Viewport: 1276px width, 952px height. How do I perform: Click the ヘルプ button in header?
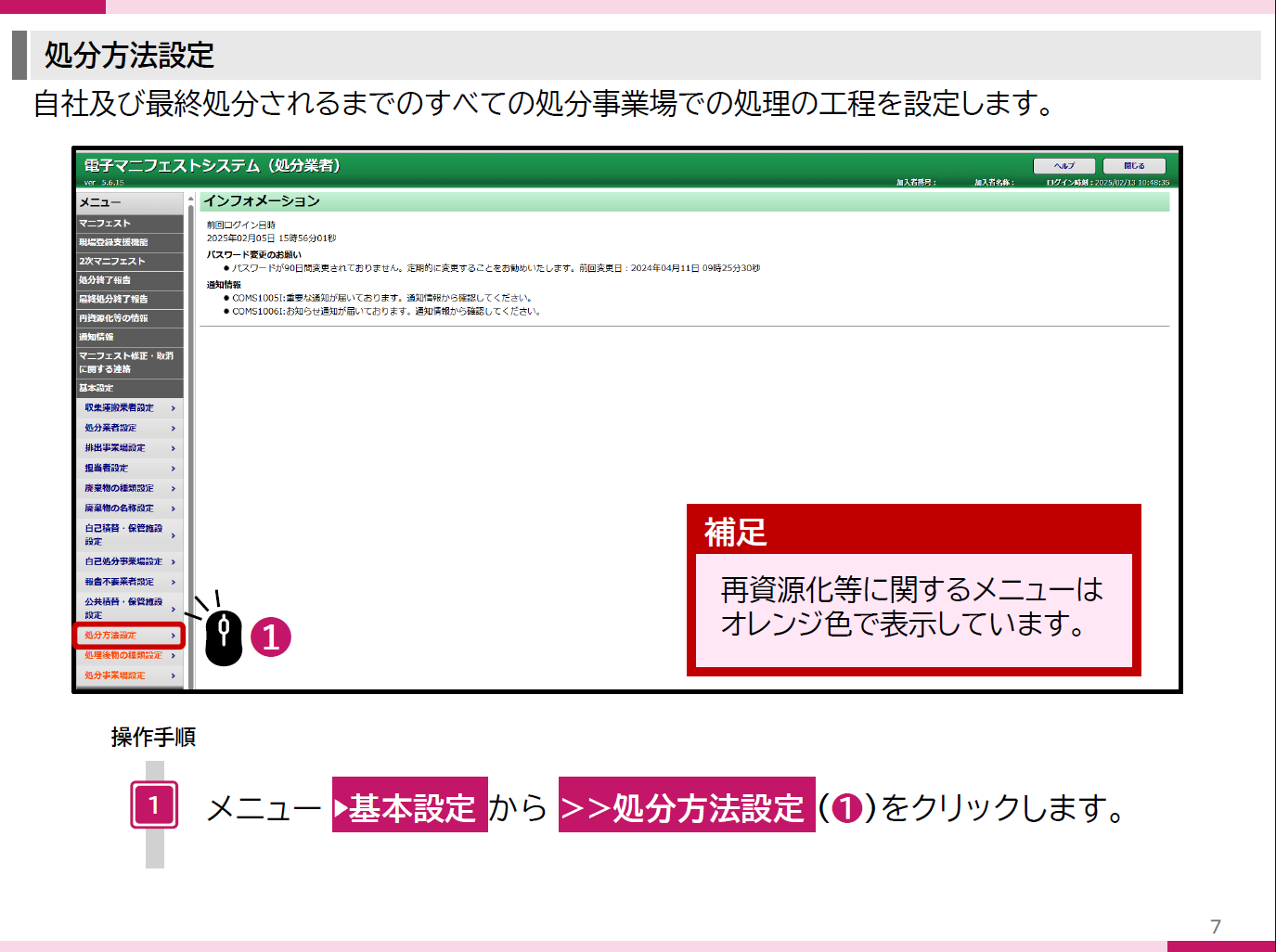click(1064, 166)
